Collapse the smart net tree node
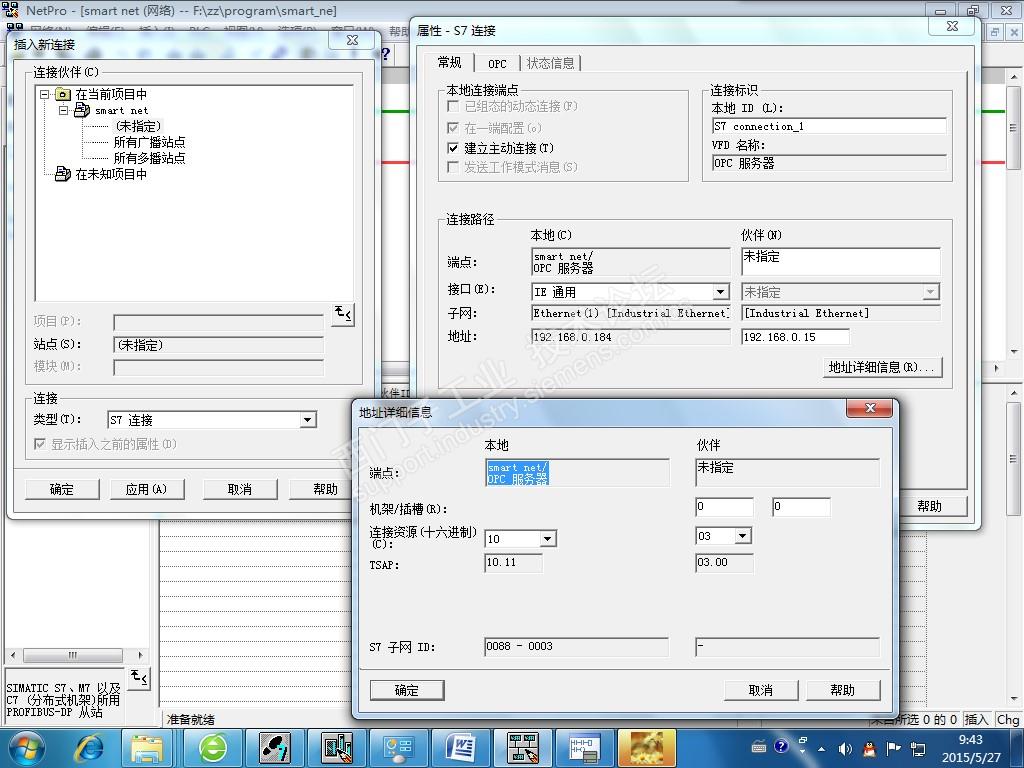Screen dimensions: 1024x768 tap(63, 110)
